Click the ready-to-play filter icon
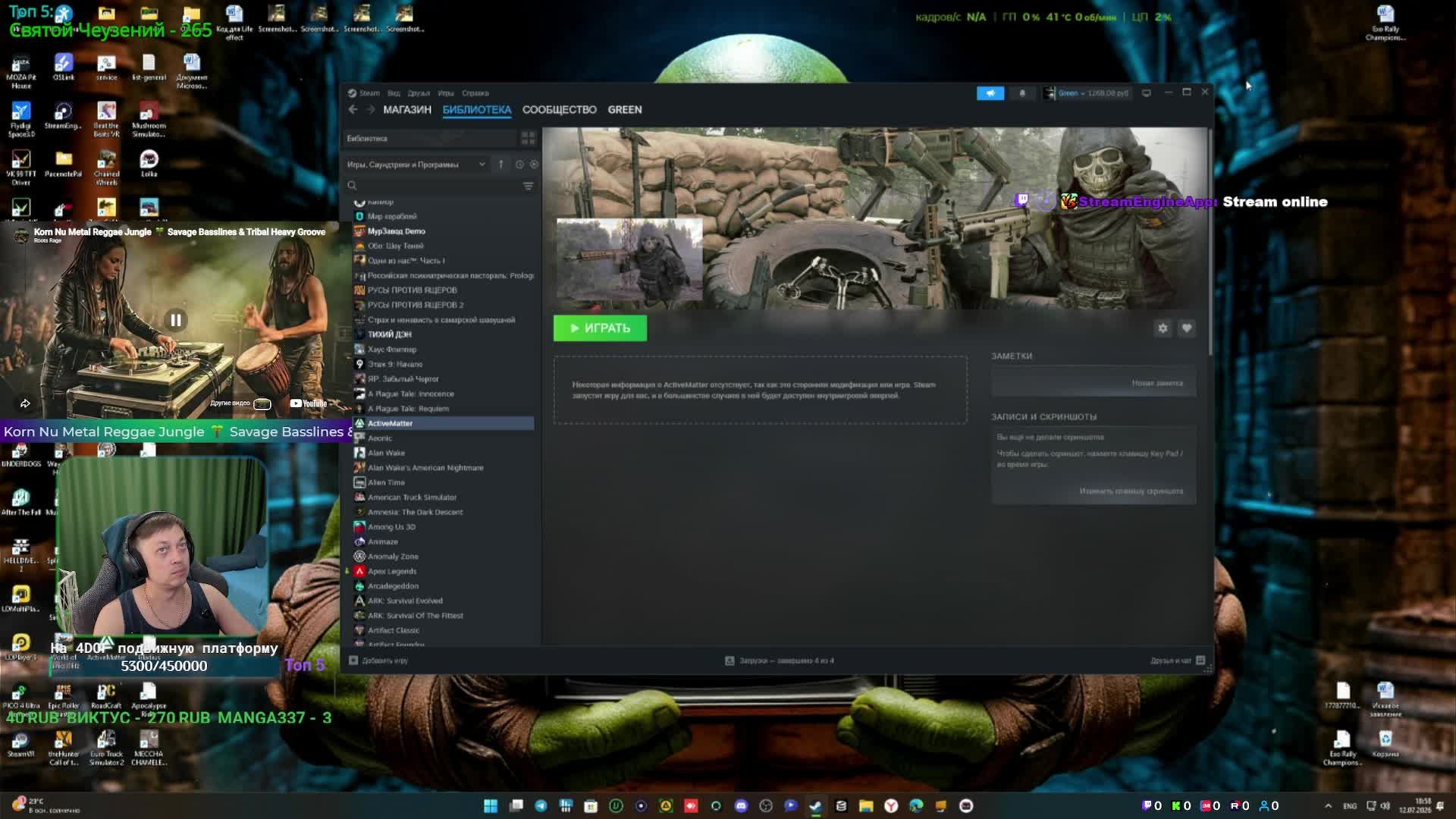Image resolution: width=1456 pixels, height=819 pixels. tap(534, 165)
